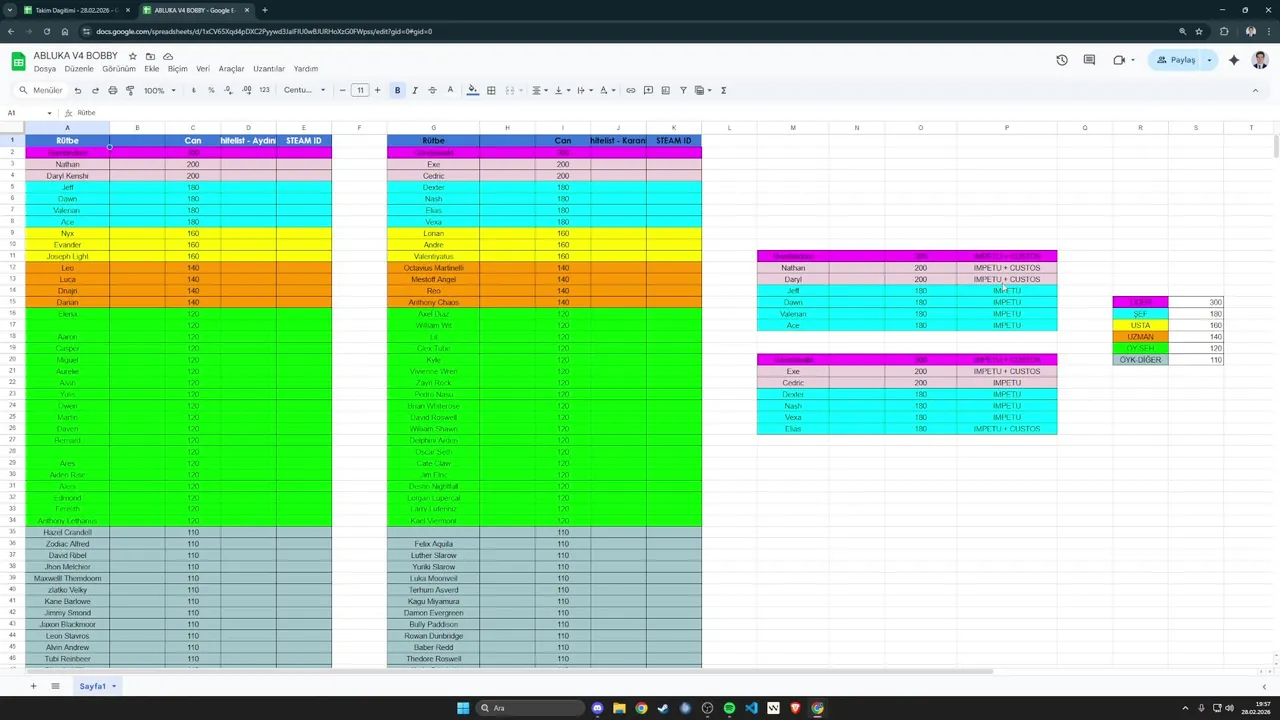Open the Ekle menu
1280x720 pixels.
[152, 69]
